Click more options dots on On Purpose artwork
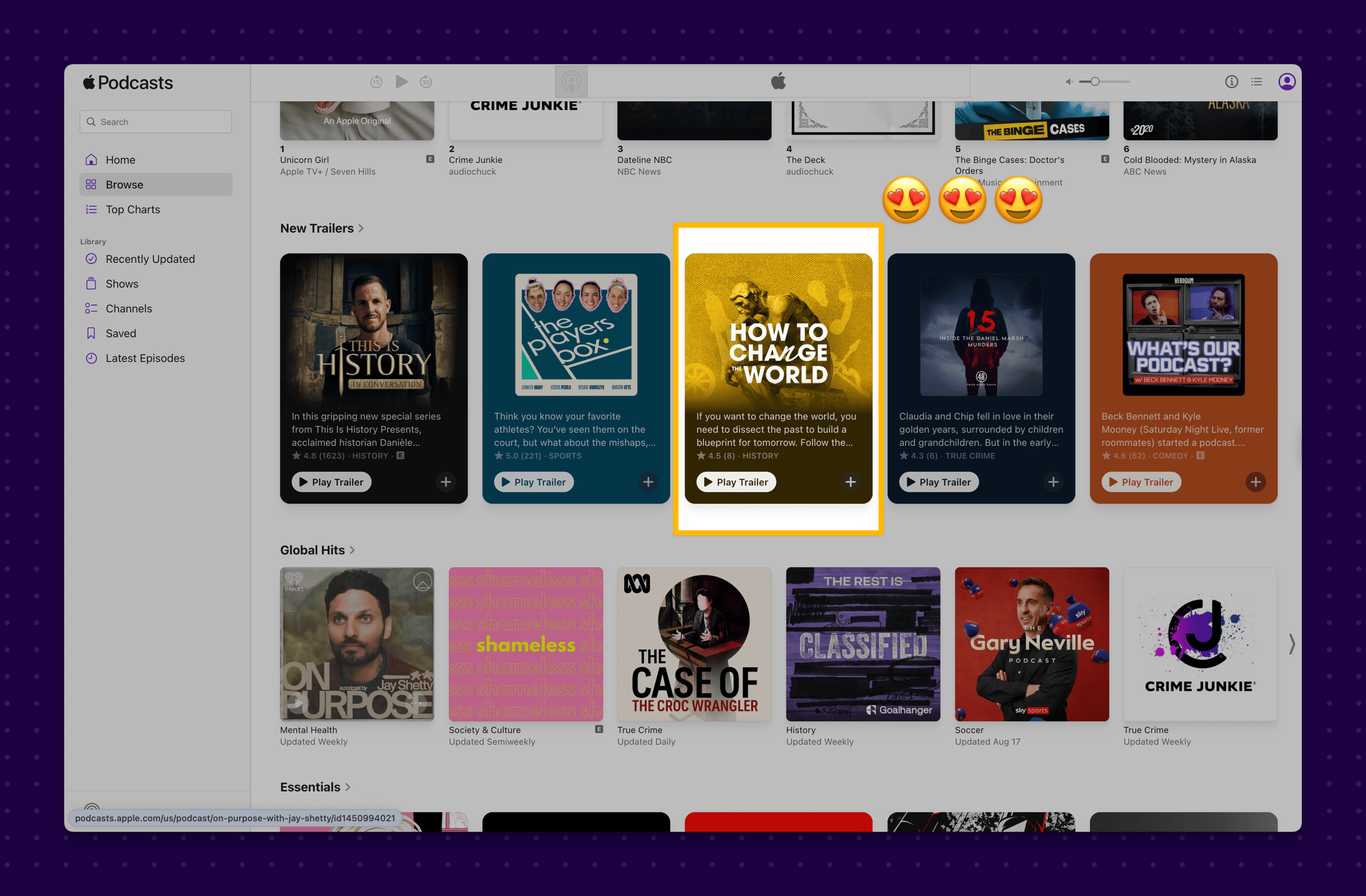Viewport: 1366px width, 896px height. click(417, 702)
